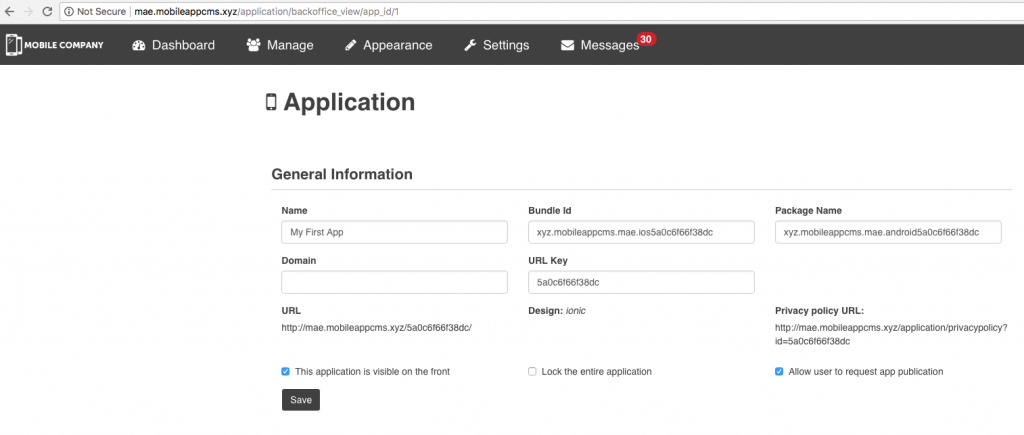
Task: Click the Manage users icon
Action: [x=254, y=45]
